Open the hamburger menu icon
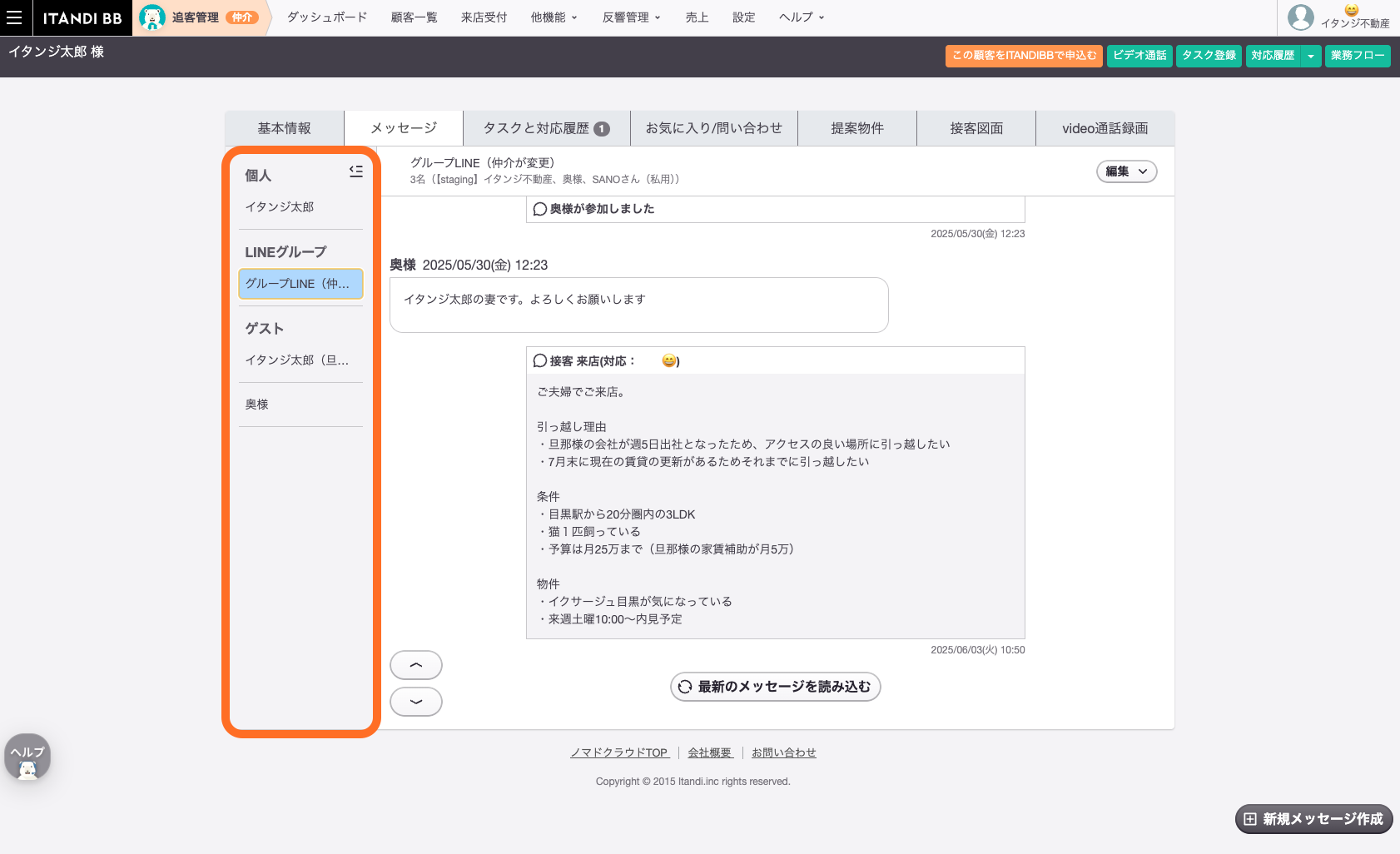 click(x=14, y=17)
